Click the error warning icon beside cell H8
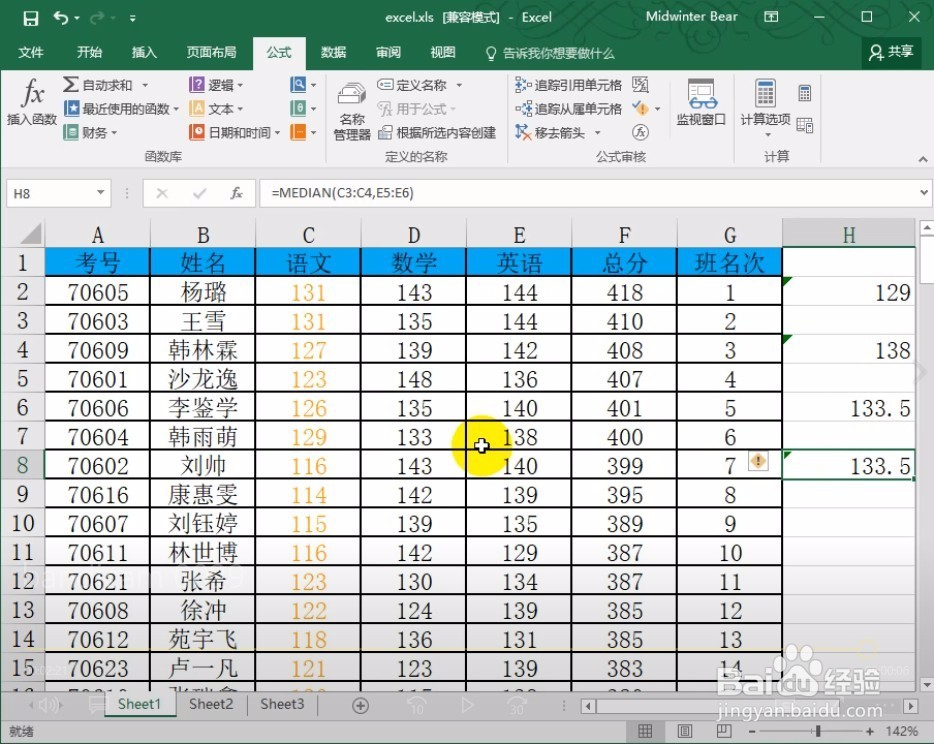 [758, 460]
